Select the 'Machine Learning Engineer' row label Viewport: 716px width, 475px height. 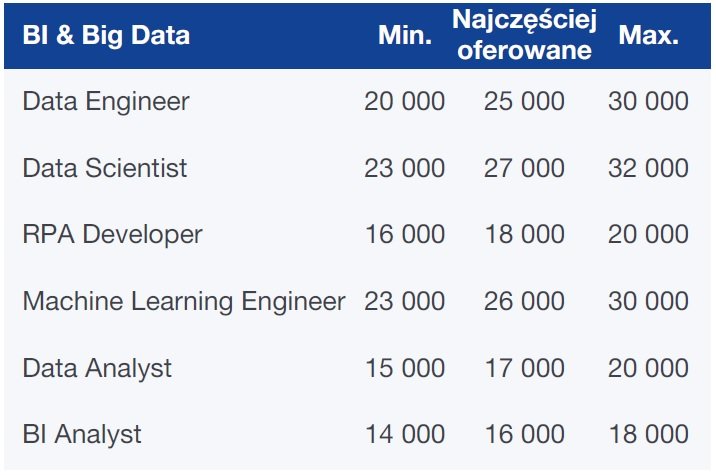point(184,301)
